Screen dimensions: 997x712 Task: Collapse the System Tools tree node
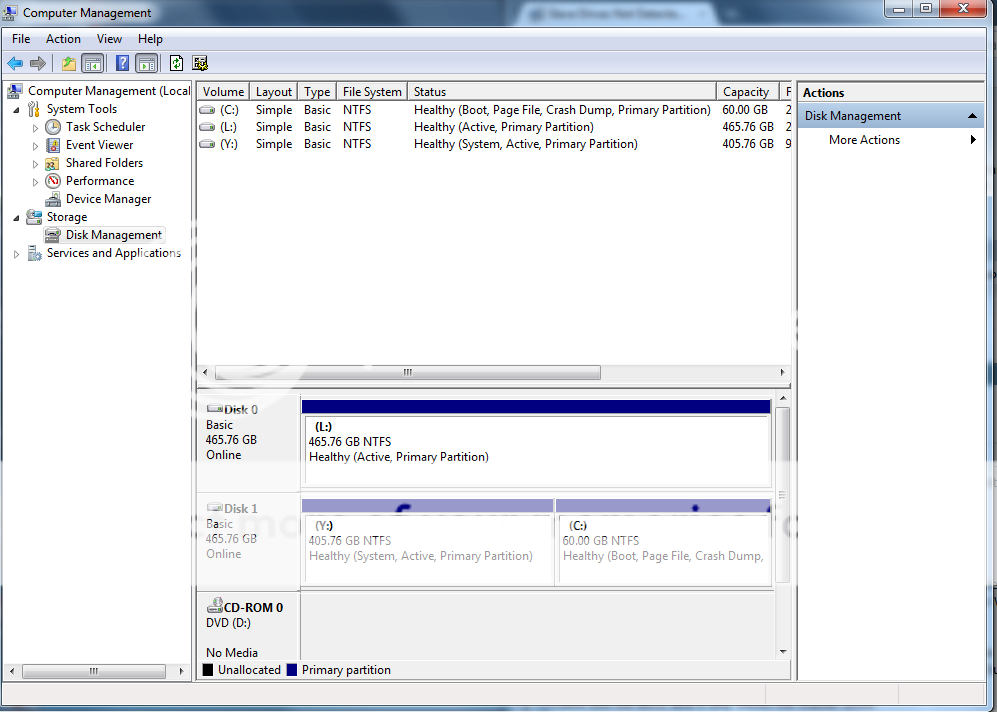click(x=17, y=109)
